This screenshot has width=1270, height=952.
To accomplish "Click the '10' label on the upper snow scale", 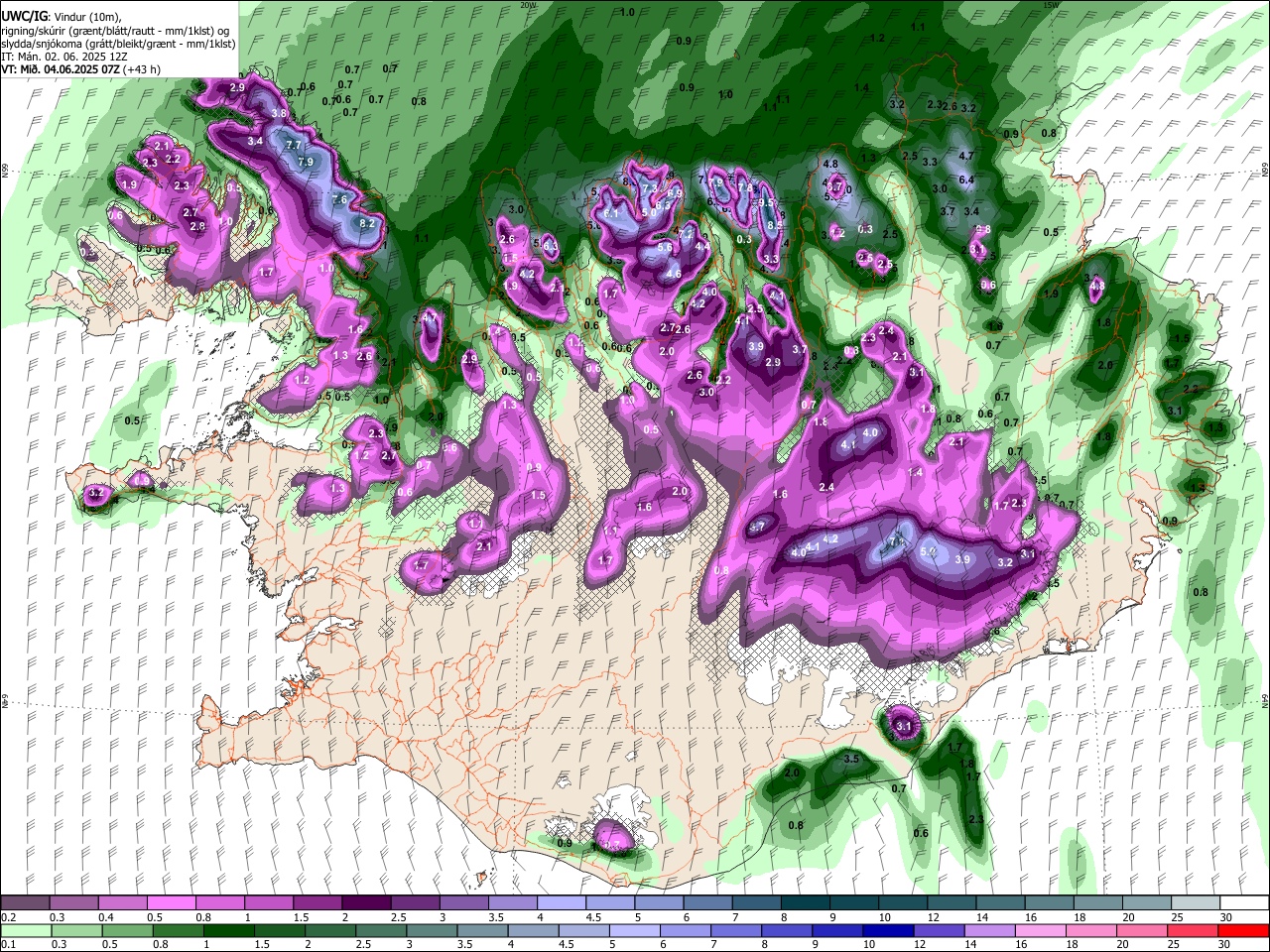I will point(884,917).
